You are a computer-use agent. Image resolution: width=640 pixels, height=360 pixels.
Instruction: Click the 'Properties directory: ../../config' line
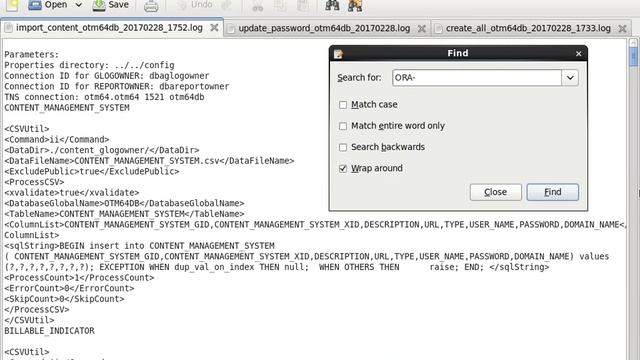click(x=89, y=65)
